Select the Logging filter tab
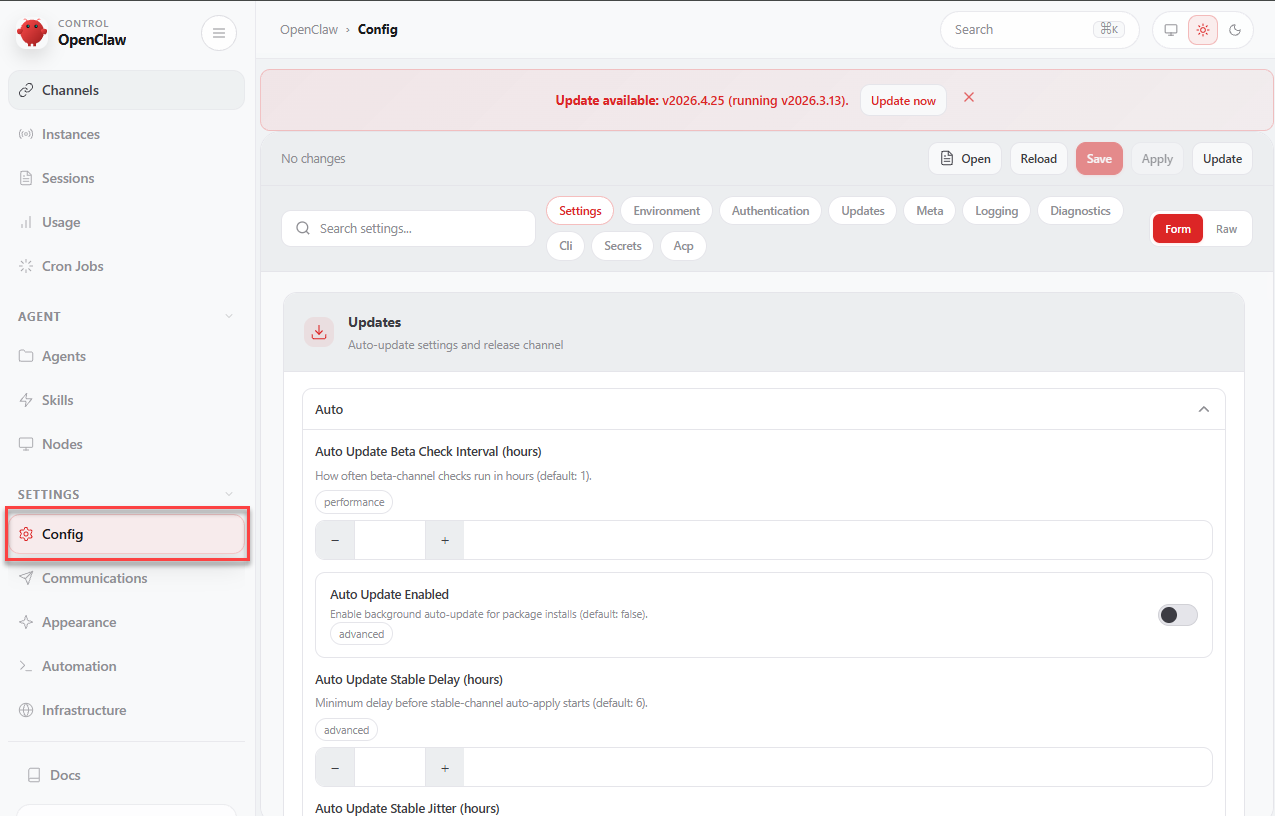Image resolution: width=1275 pixels, height=816 pixels. 997,211
